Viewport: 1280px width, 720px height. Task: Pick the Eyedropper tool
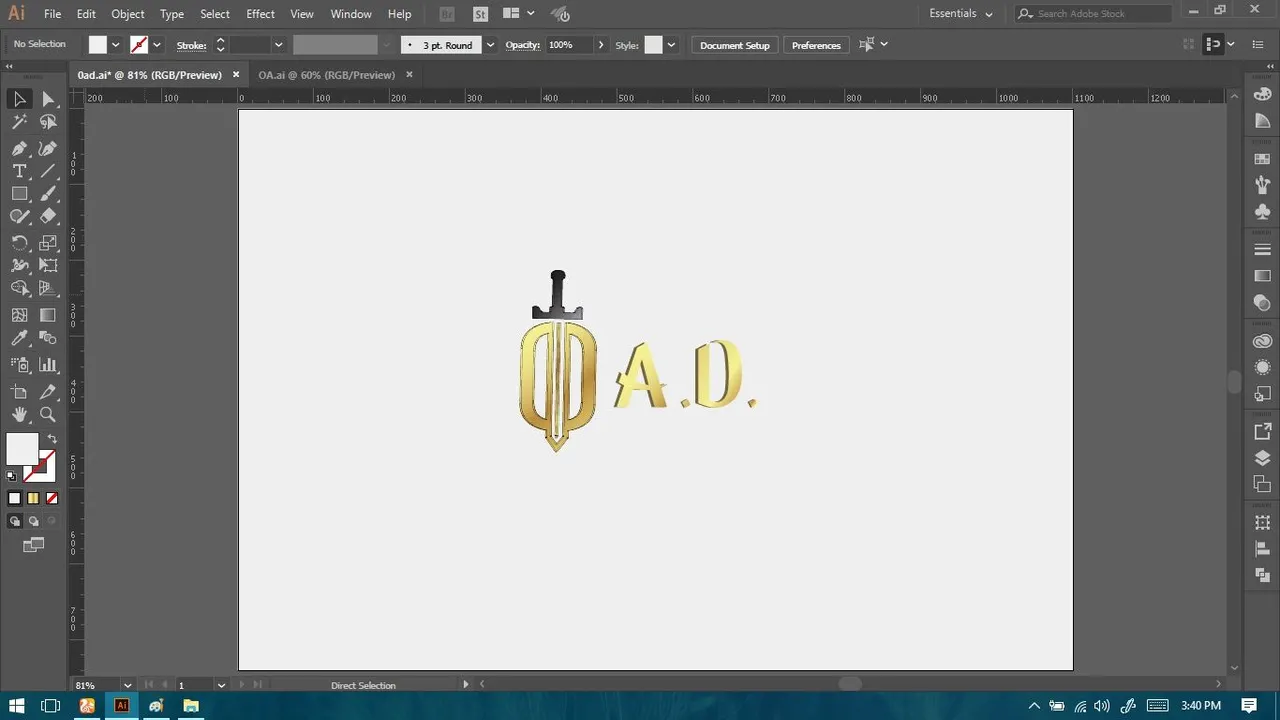(x=19, y=339)
